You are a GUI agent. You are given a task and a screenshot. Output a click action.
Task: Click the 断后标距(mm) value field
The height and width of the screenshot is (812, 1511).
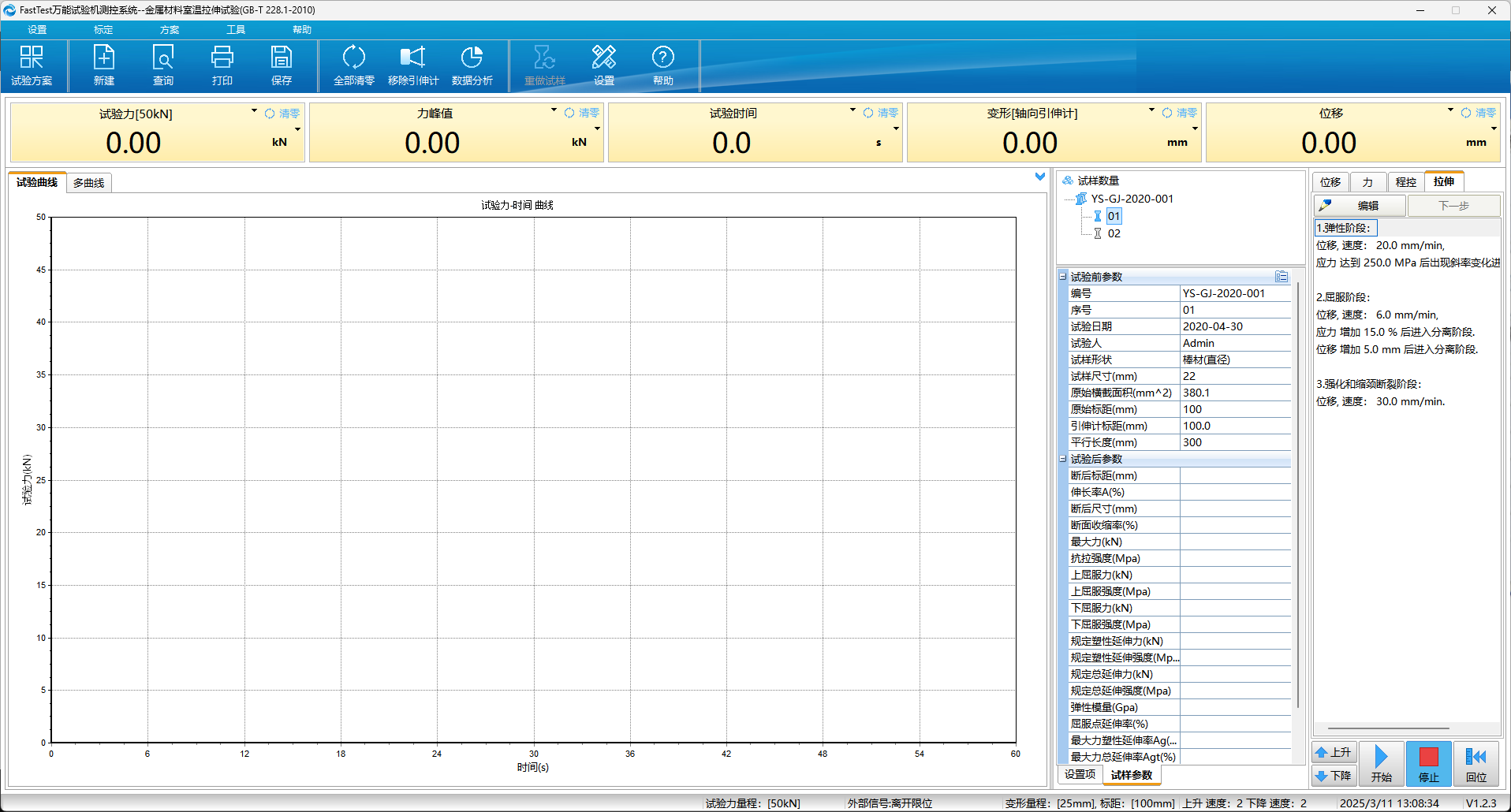pyautogui.click(x=1235, y=475)
